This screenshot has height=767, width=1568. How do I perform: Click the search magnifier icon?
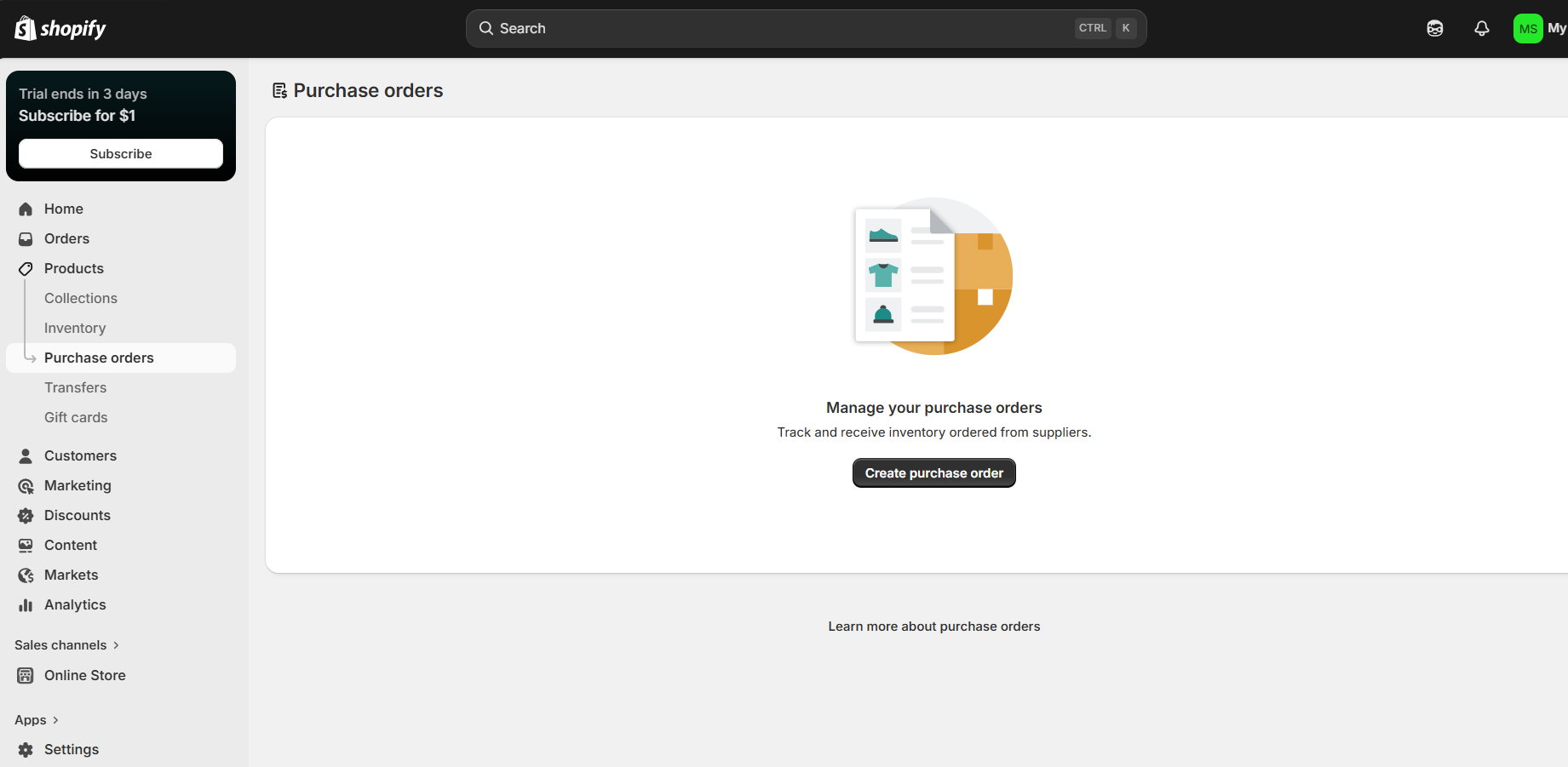(486, 28)
